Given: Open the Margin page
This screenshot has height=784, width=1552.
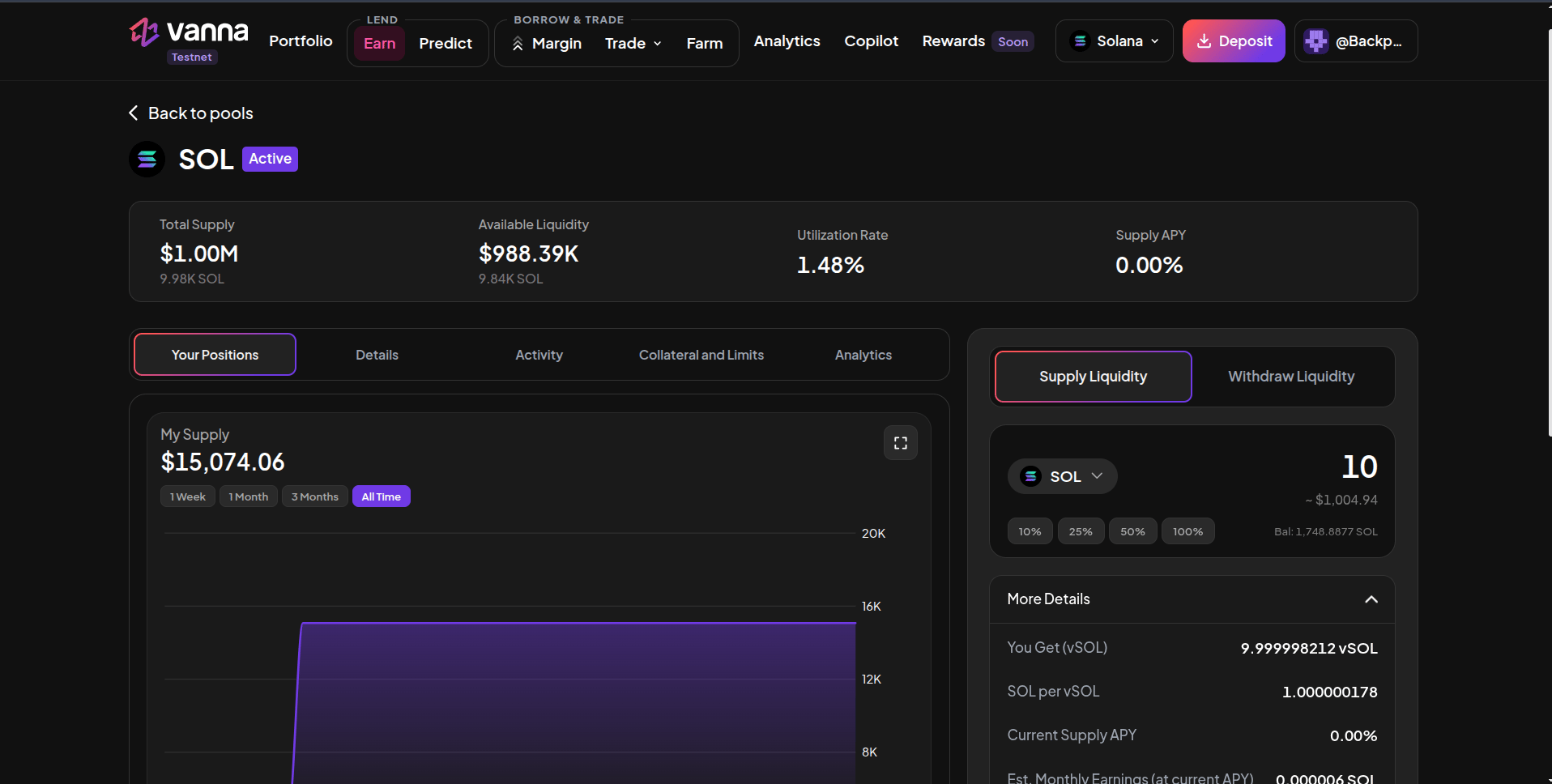Looking at the screenshot, I should (x=547, y=44).
